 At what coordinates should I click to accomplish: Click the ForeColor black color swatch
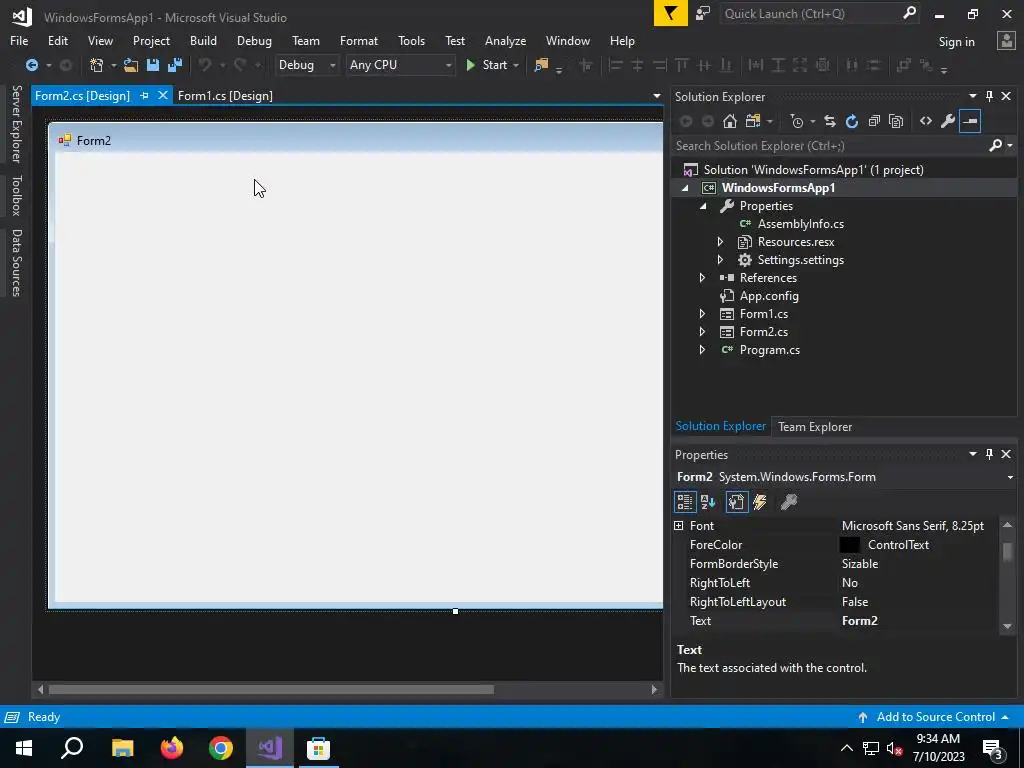[x=850, y=545]
